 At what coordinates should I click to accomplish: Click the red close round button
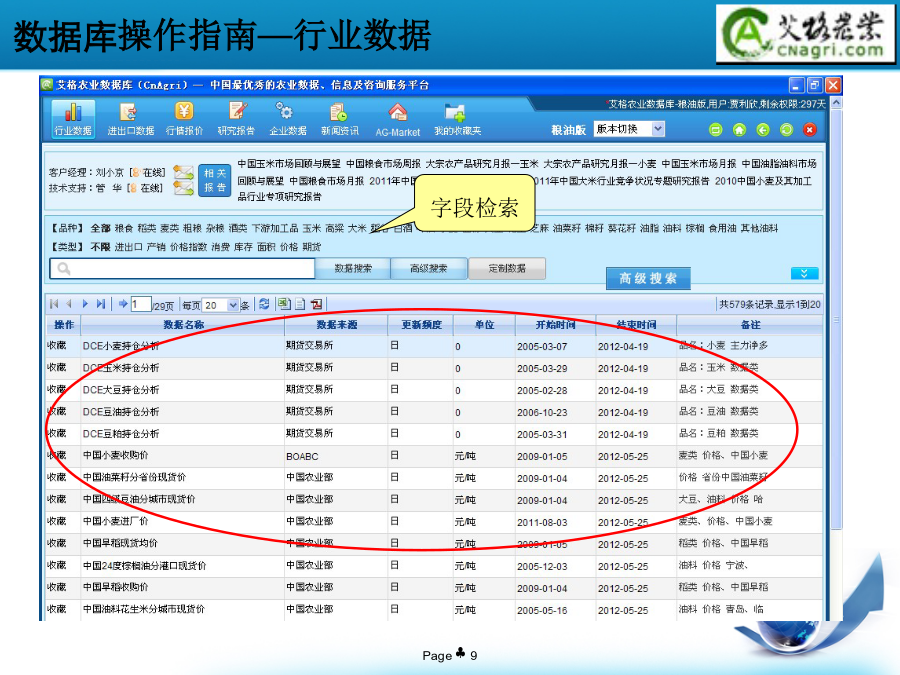coord(810,130)
